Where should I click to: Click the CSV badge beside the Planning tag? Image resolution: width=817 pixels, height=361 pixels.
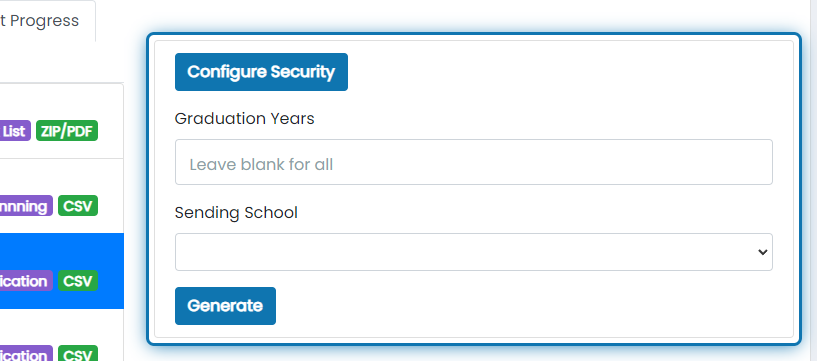click(78, 206)
